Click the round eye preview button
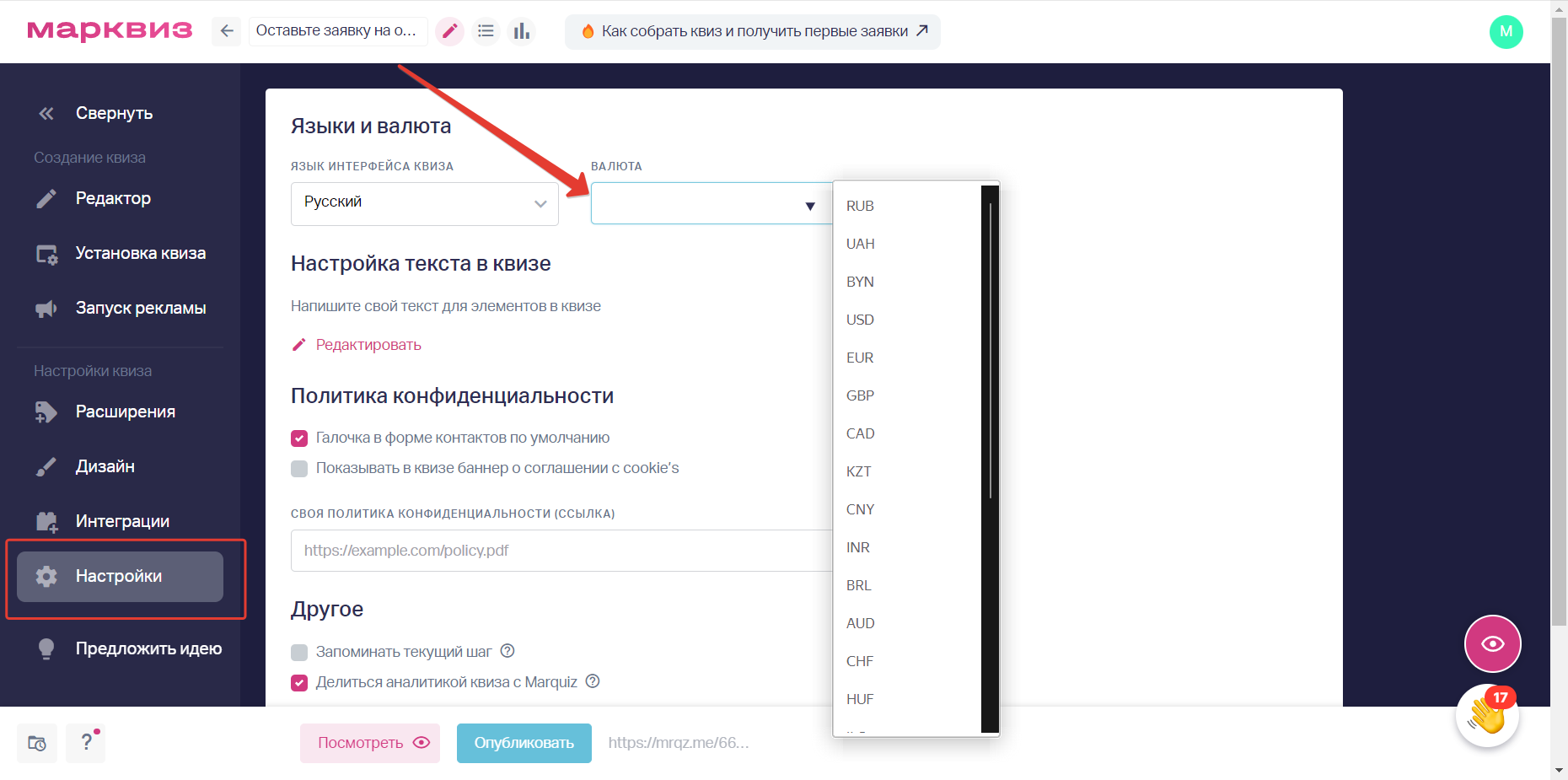The image size is (1568, 780). coord(1492,643)
